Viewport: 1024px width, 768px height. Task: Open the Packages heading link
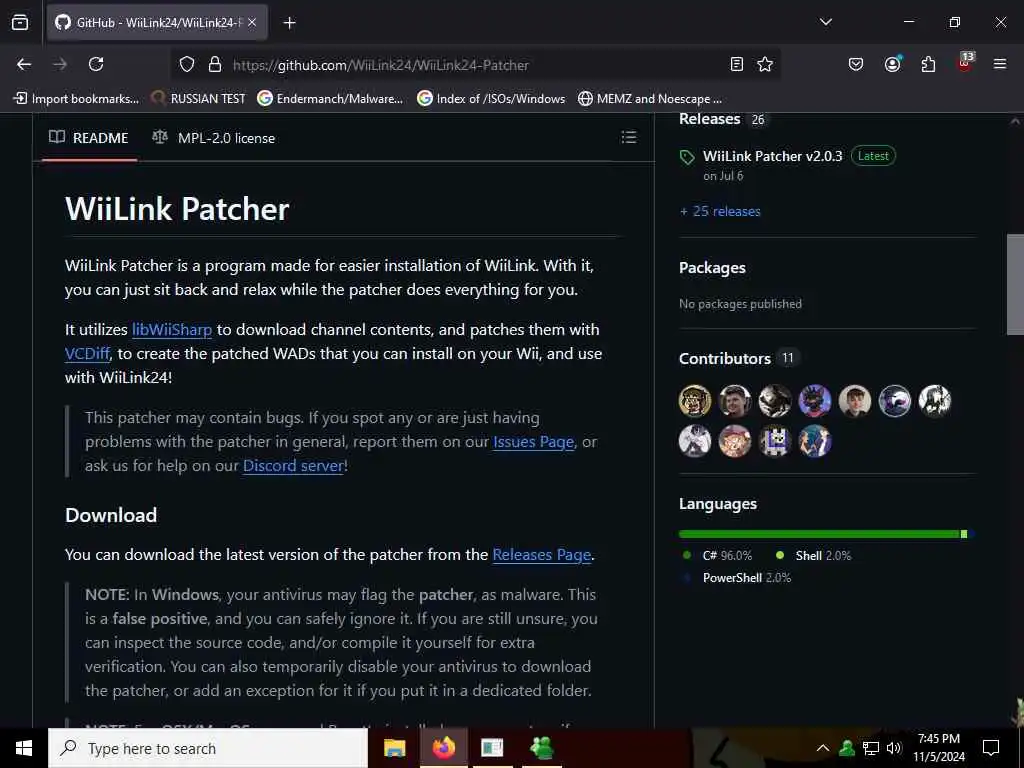[x=712, y=268]
